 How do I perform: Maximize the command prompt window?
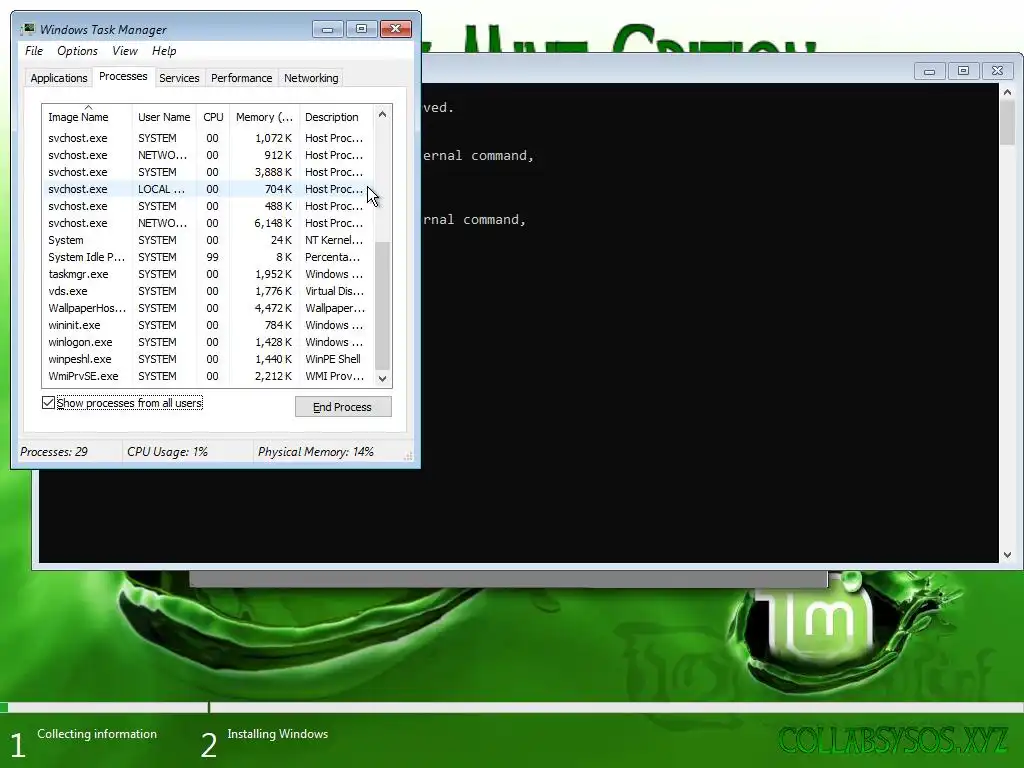click(963, 71)
